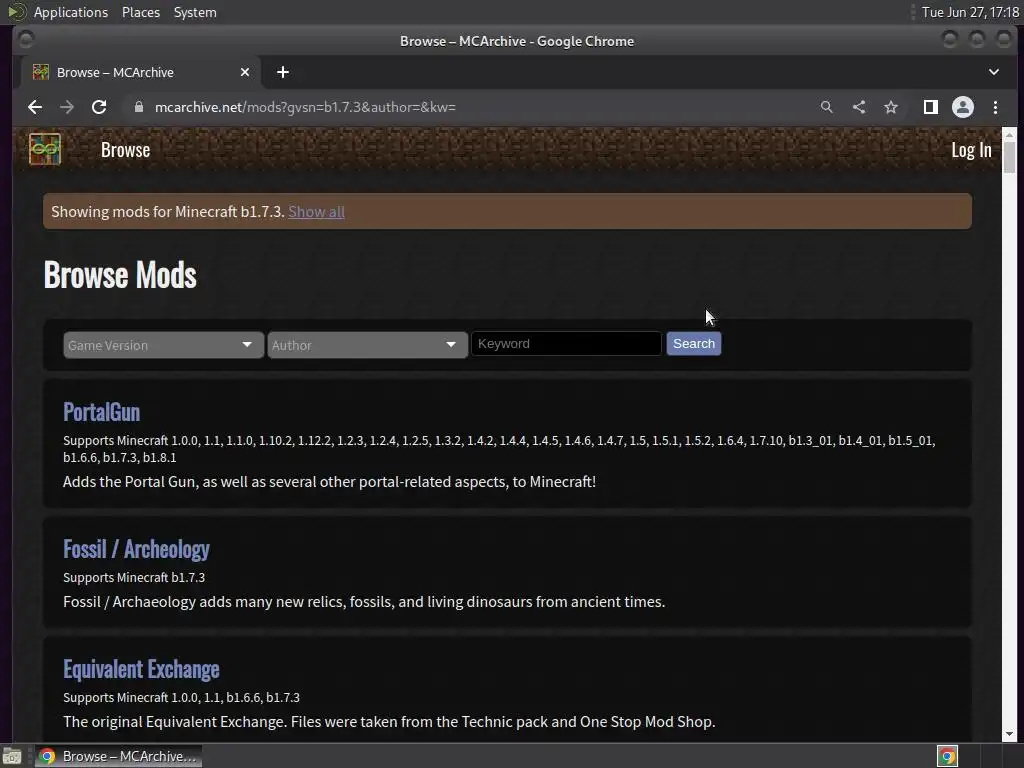Open Chrome side panel icon
This screenshot has height=768, width=1024.
click(931, 107)
